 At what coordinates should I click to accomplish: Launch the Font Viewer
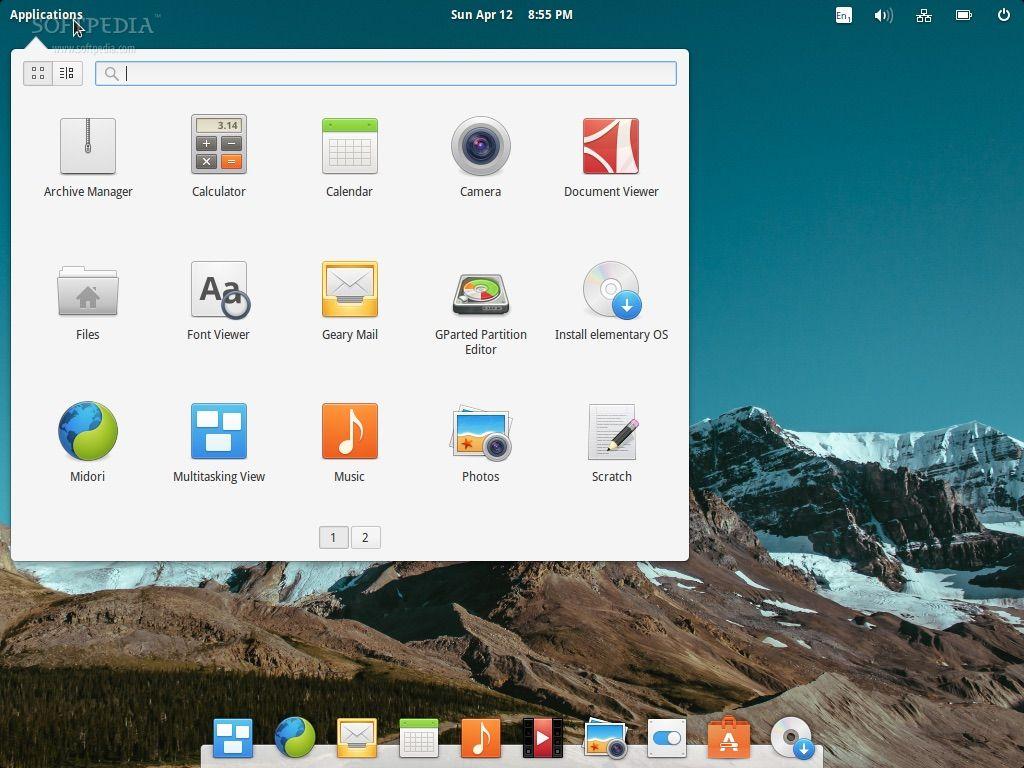point(218,289)
